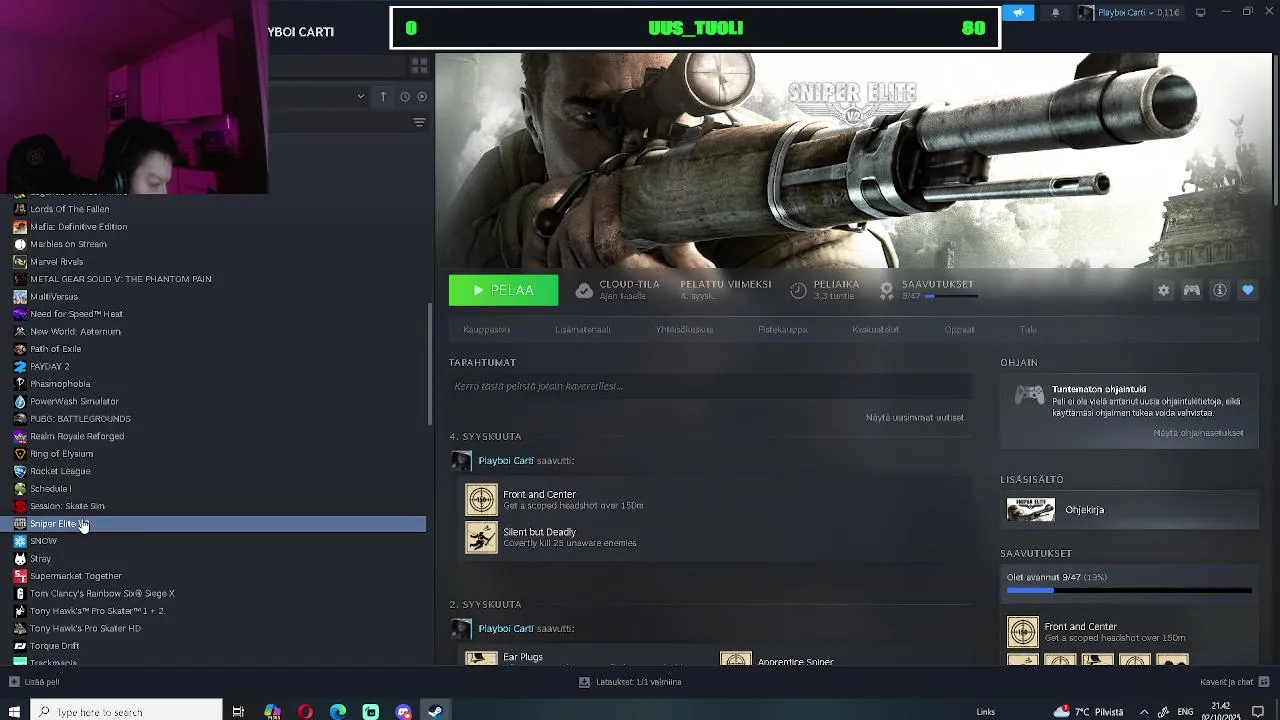Click the Peliaika clock icon
This screenshot has height=720, width=1280.
(798, 290)
